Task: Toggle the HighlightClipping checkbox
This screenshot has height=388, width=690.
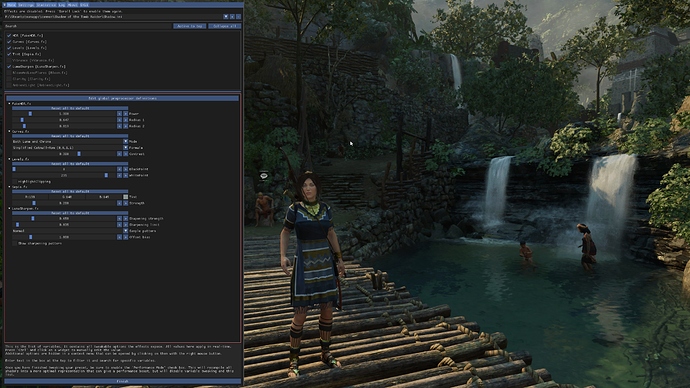Action: pos(15,181)
